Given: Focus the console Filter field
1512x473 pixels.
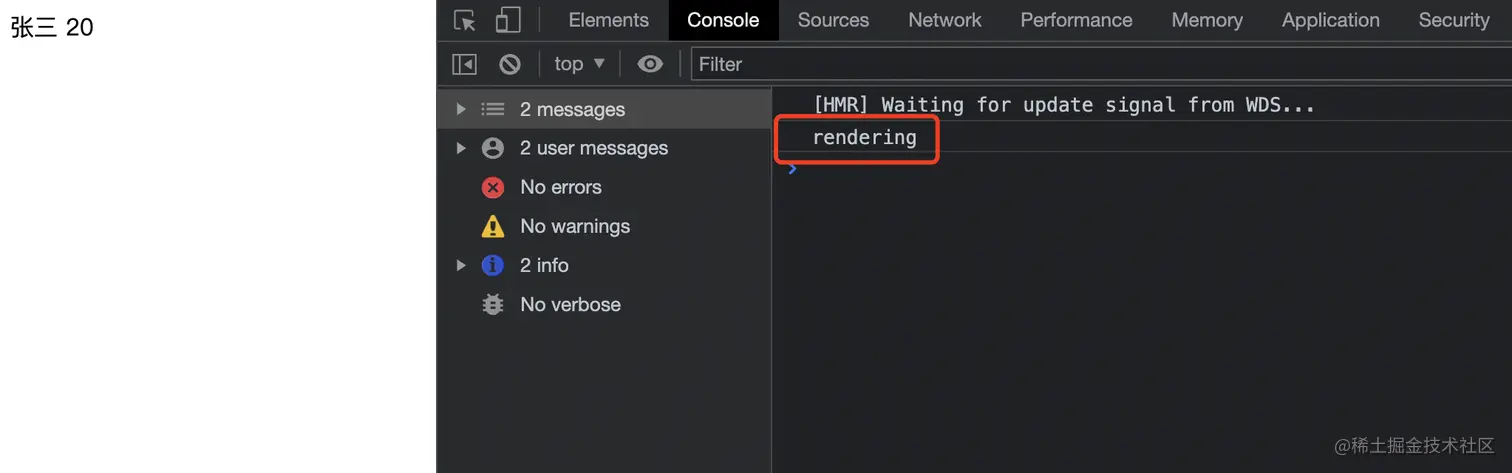Looking at the screenshot, I should [1100, 64].
